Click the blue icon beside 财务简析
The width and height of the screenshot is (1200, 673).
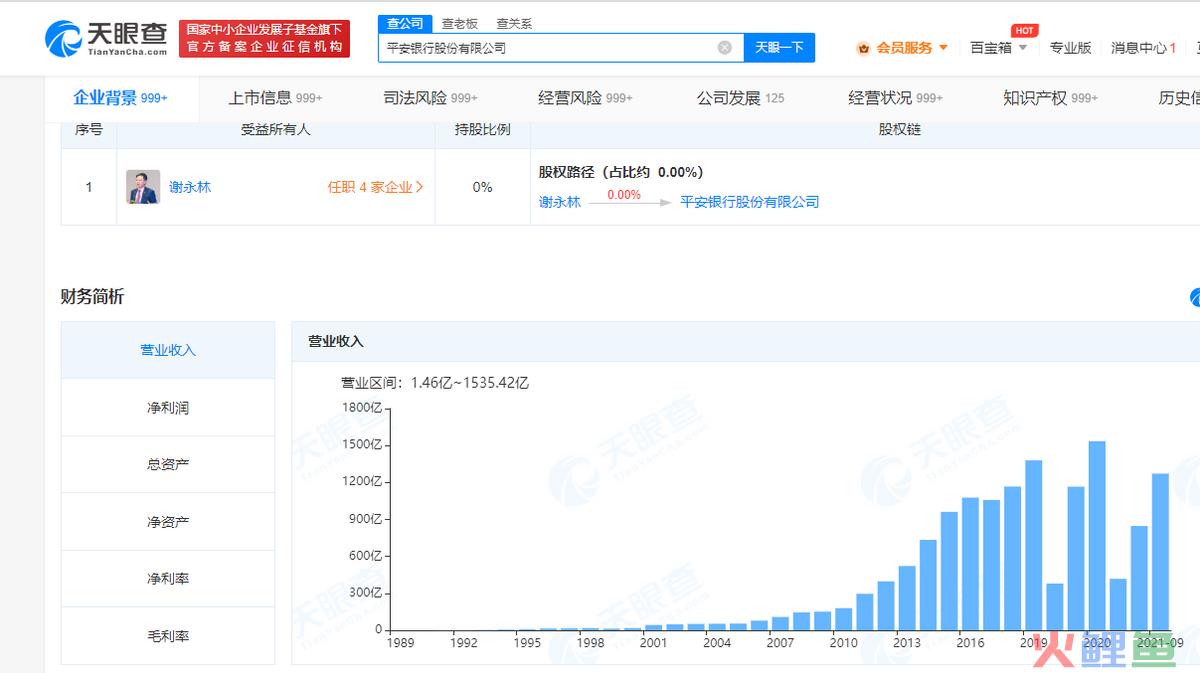pyautogui.click(x=1195, y=297)
